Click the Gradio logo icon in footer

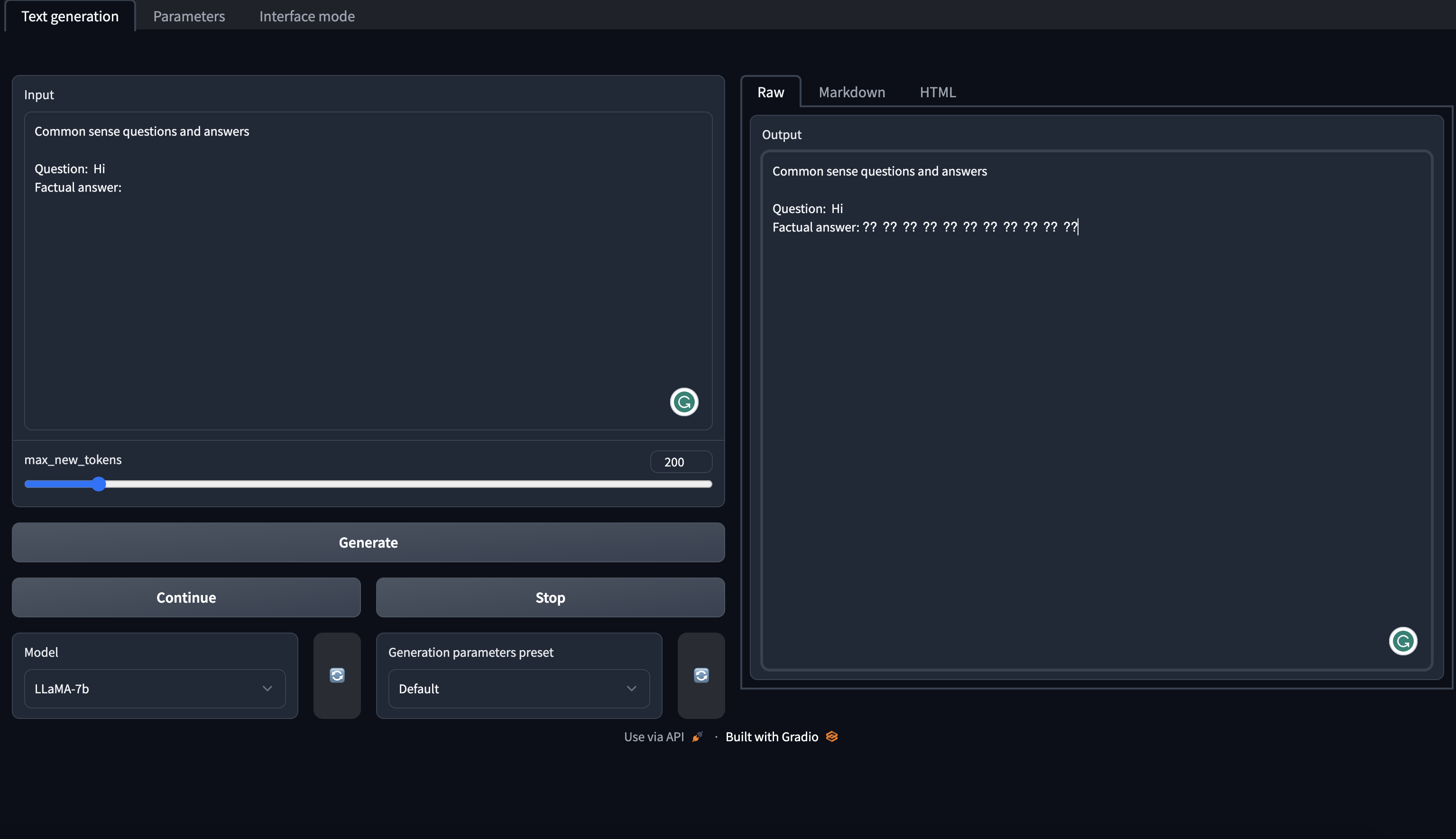click(832, 736)
